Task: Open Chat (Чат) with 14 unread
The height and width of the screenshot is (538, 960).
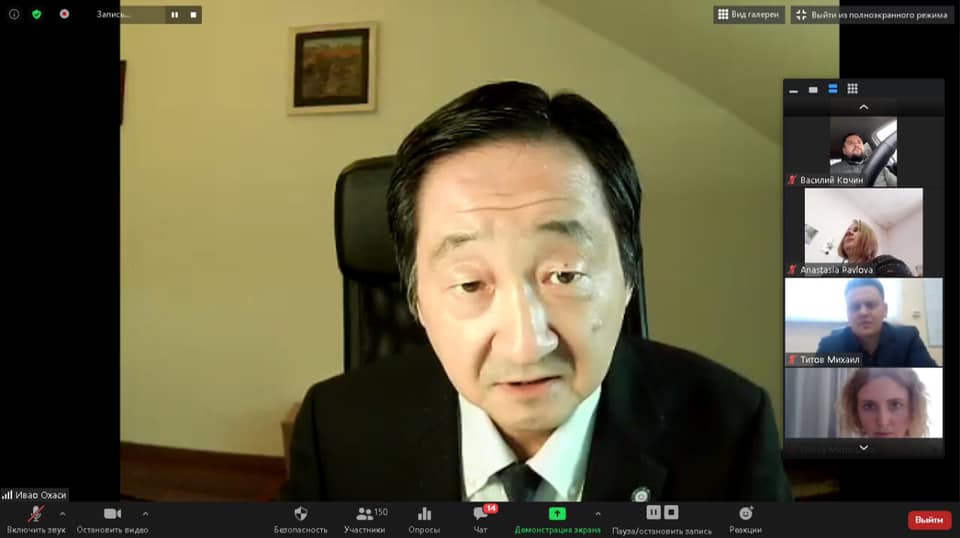Action: click(481, 520)
